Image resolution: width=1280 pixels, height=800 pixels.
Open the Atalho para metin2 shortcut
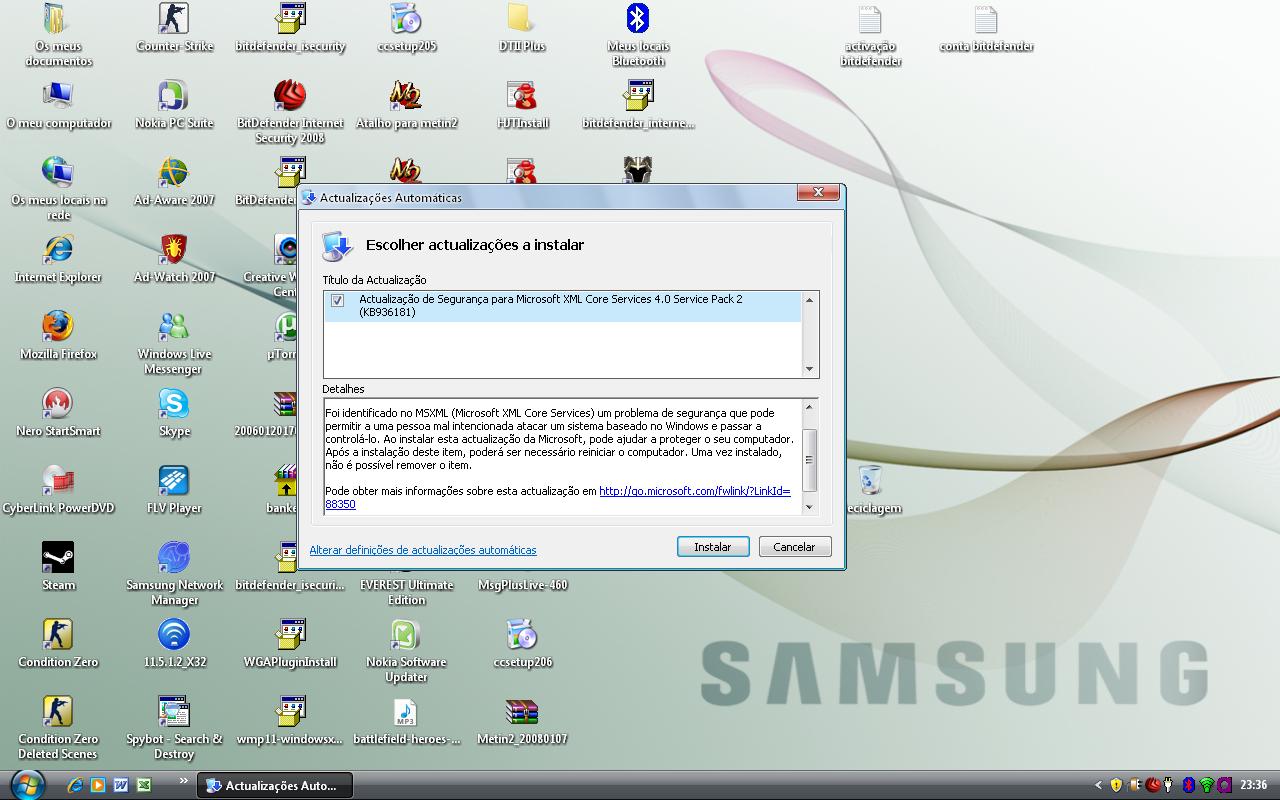406,105
